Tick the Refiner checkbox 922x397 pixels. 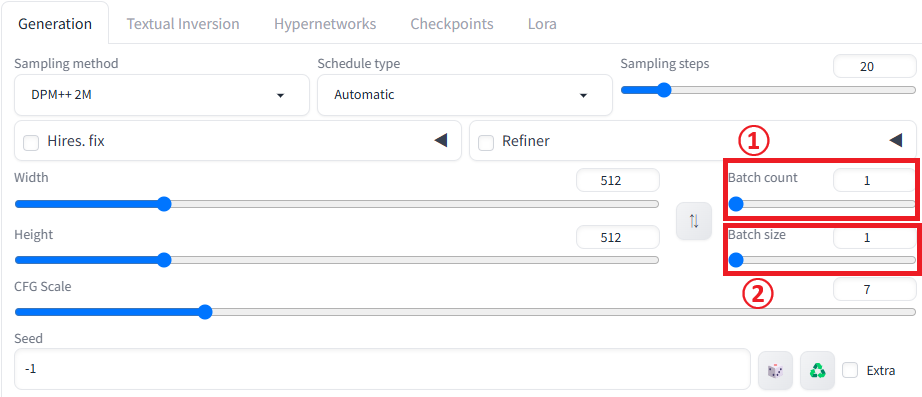point(486,142)
